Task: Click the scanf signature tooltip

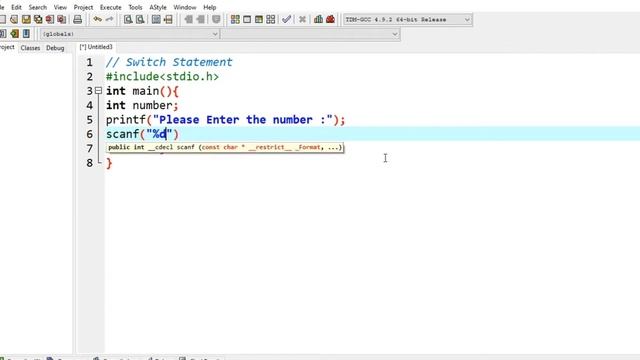Action: (225, 147)
